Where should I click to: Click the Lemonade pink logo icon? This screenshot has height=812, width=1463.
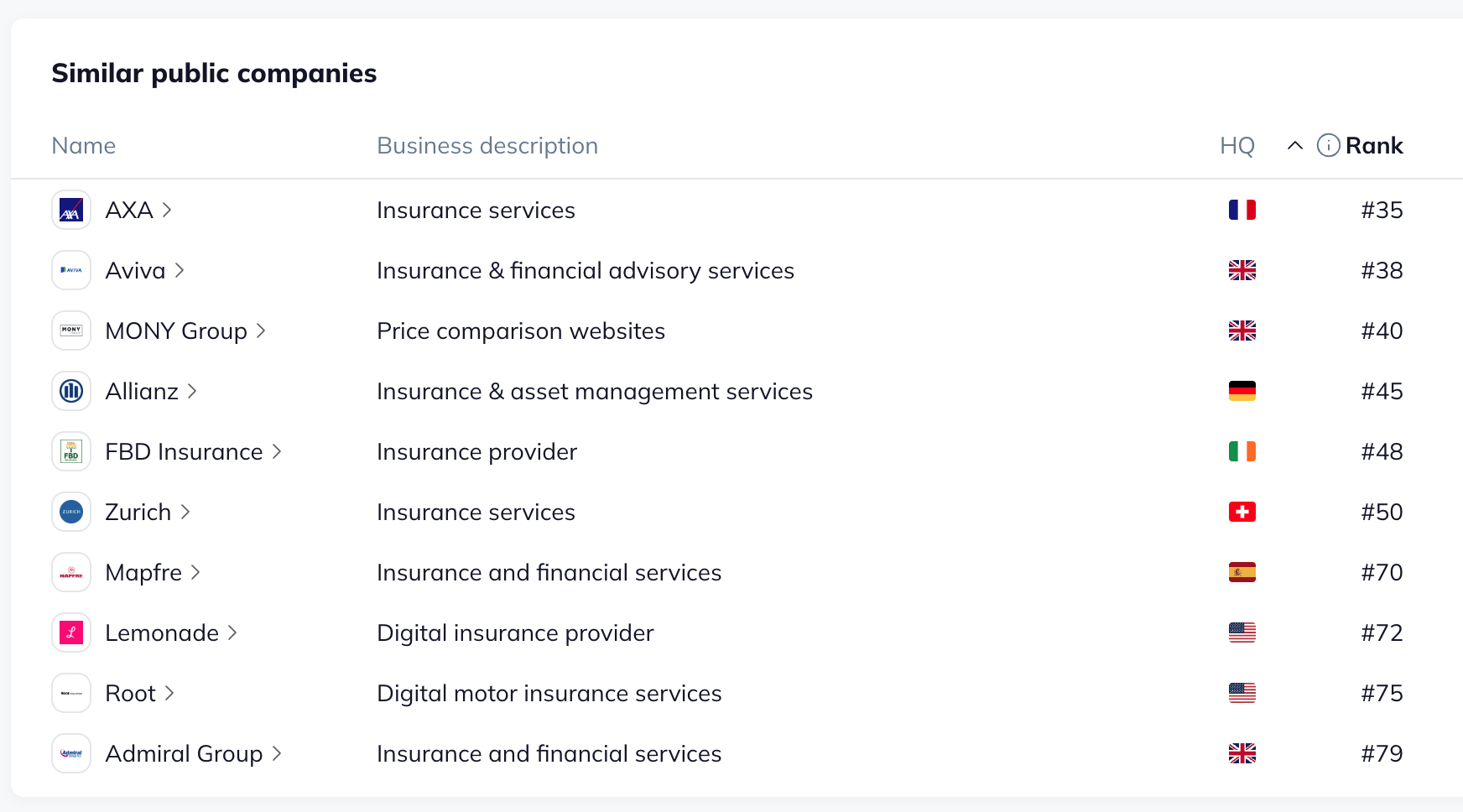71,632
